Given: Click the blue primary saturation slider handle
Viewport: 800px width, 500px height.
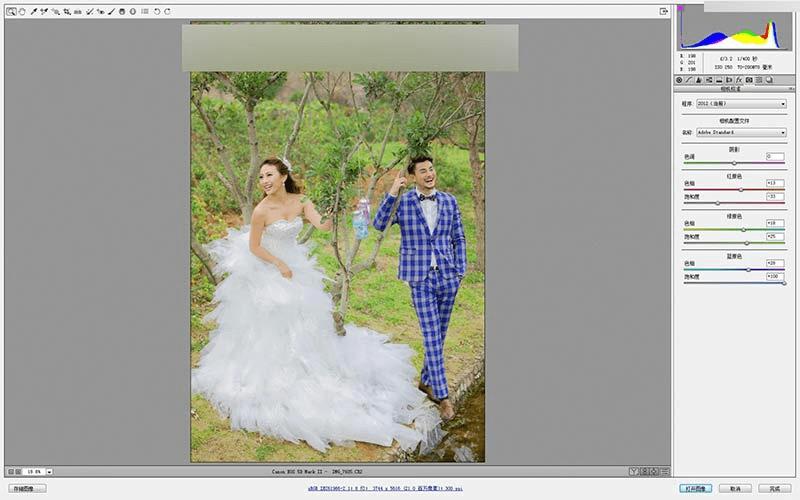Looking at the screenshot, I should 784,283.
